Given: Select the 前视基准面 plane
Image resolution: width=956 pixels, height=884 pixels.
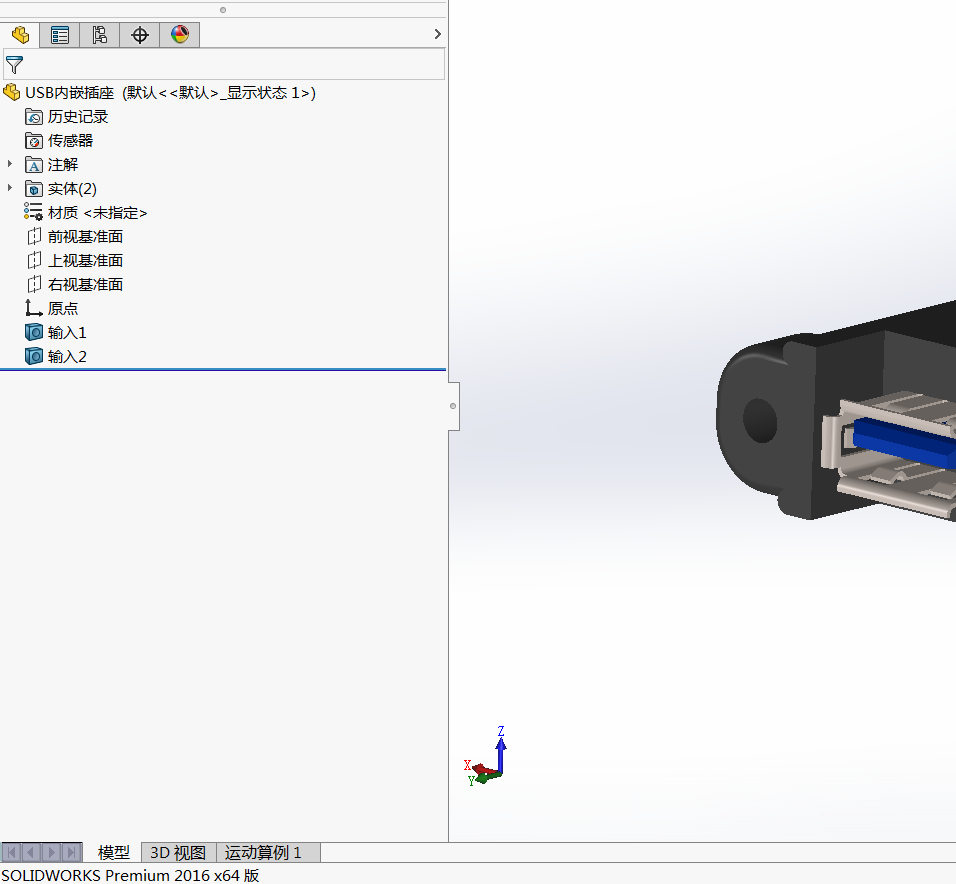Looking at the screenshot, I should [85, 237].
